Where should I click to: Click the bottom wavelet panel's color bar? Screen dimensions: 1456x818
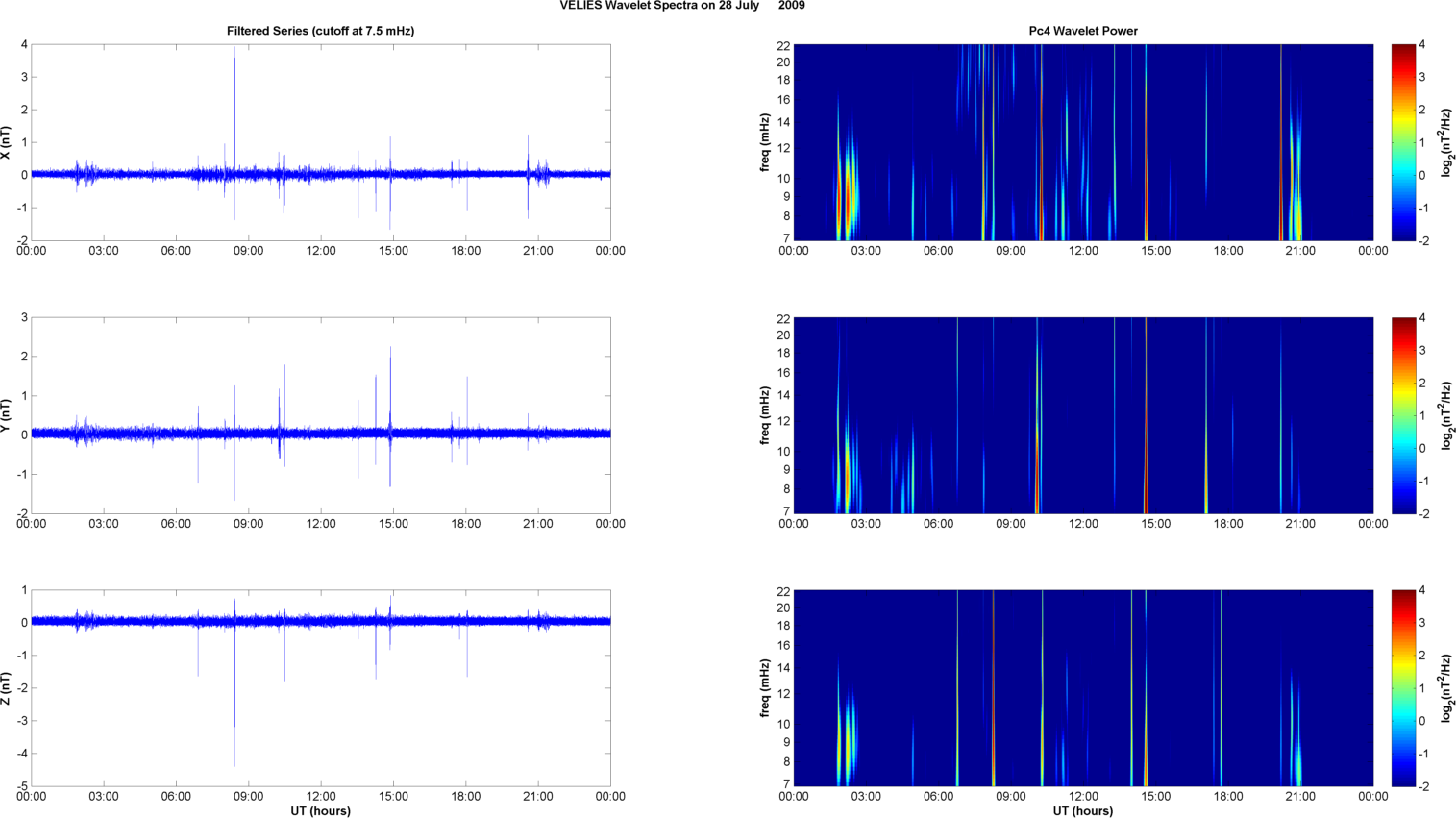[x=1403, y=688]
